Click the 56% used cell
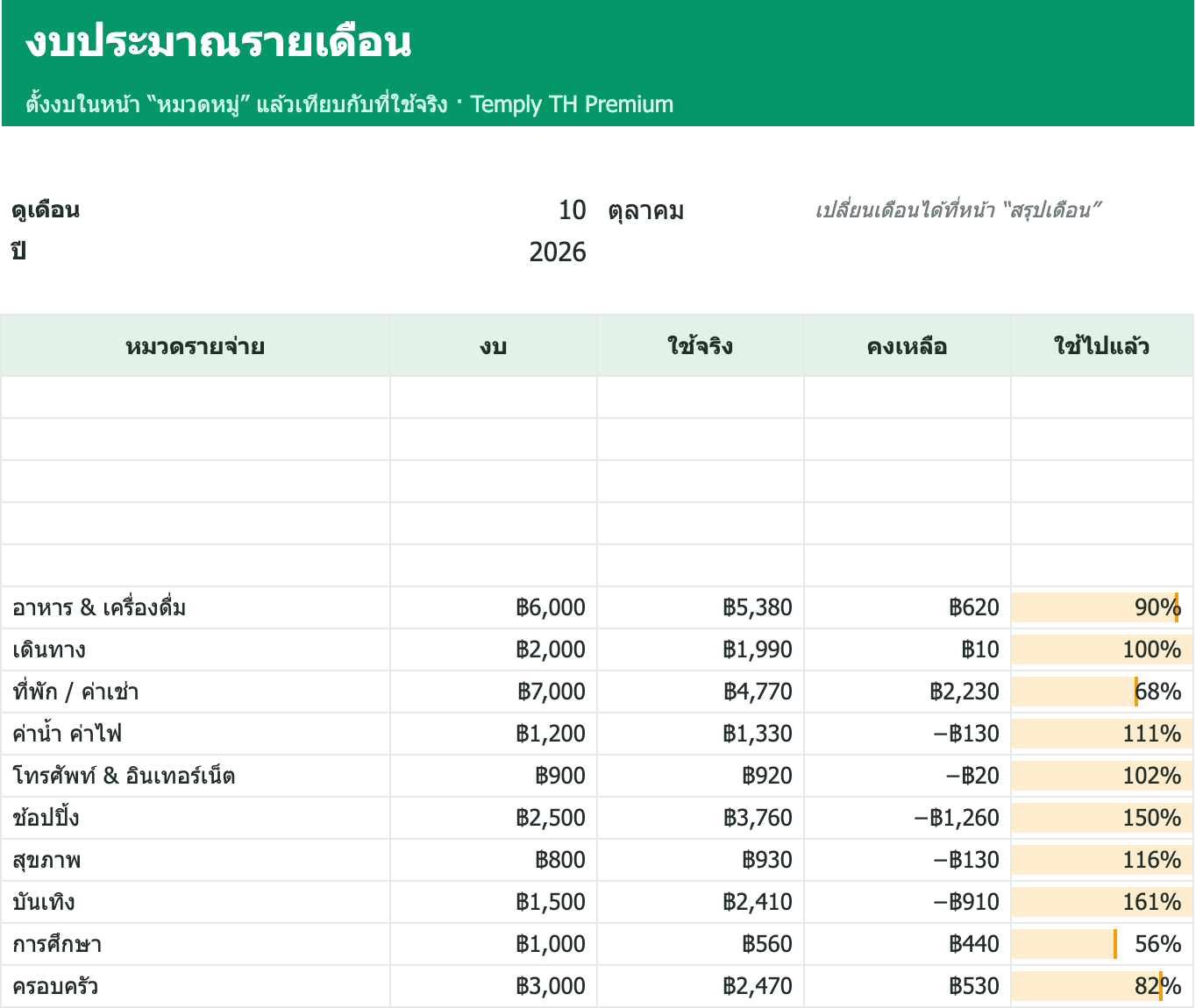The image size is (1196, 1008). (x=1102, y=944)
